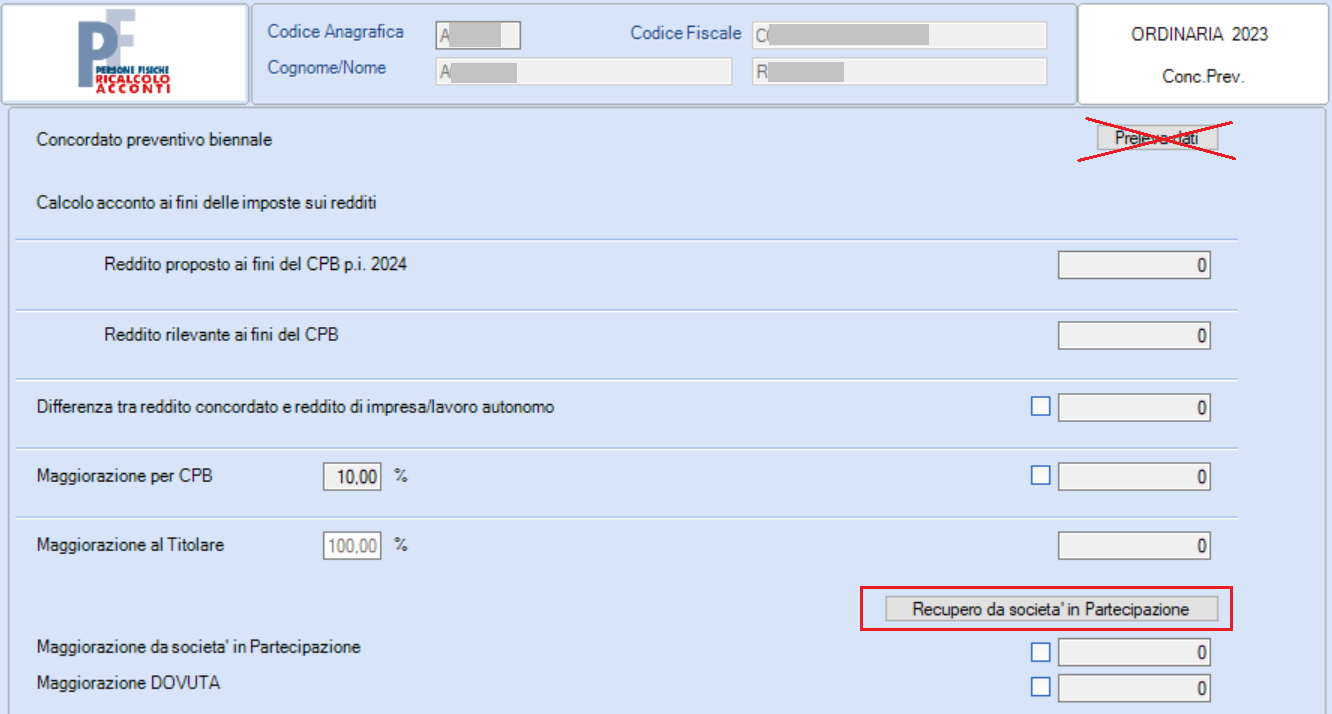Screen dimensions: 1332x714
Task: Click the Reddito rilevante ai fini del CPB label
Action: (x=221, y=335)
